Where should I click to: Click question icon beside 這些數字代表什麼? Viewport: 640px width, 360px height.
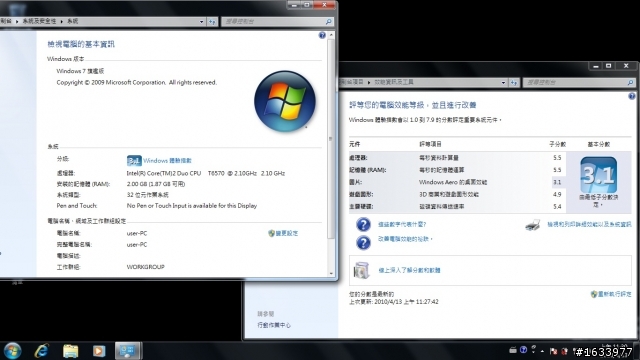coord(363,224)
